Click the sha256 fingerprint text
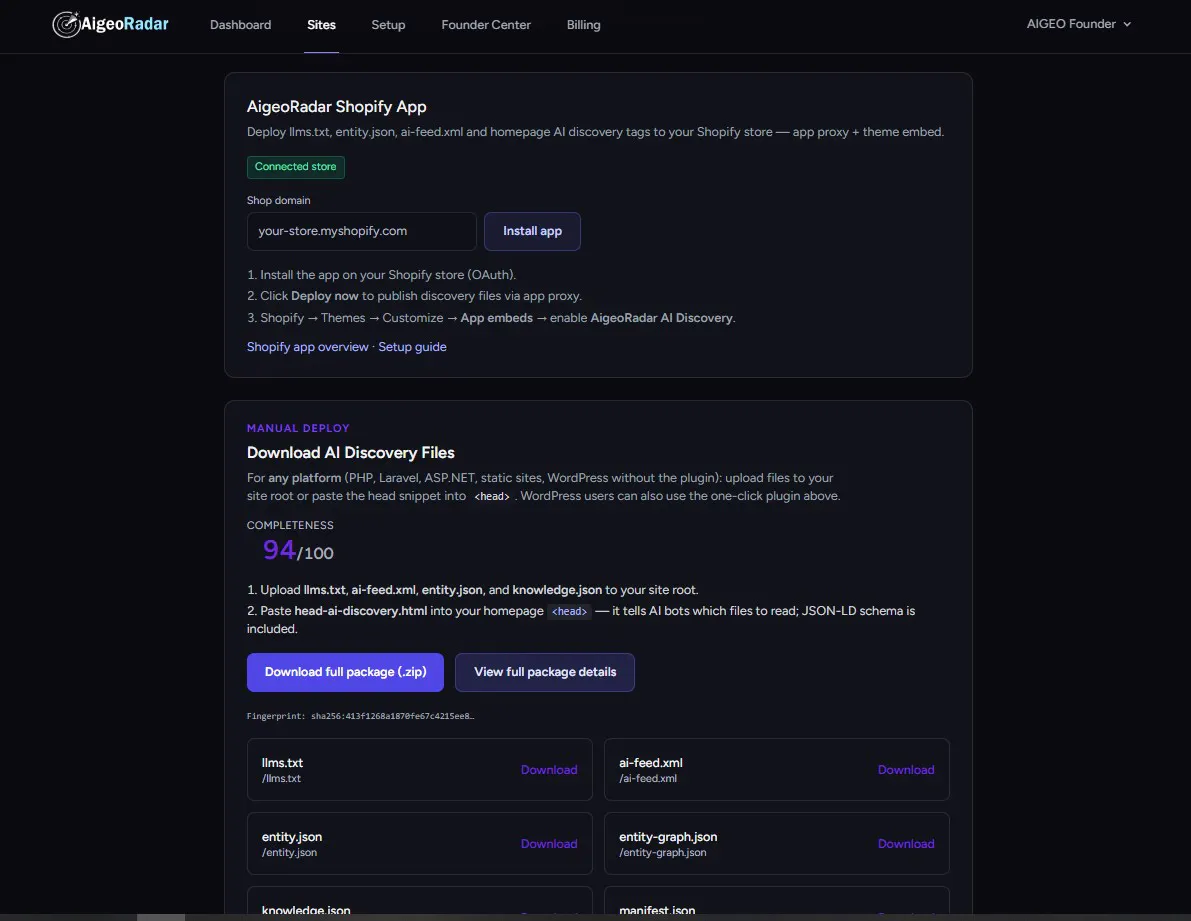1191x921 pixels. click(361, 716)
